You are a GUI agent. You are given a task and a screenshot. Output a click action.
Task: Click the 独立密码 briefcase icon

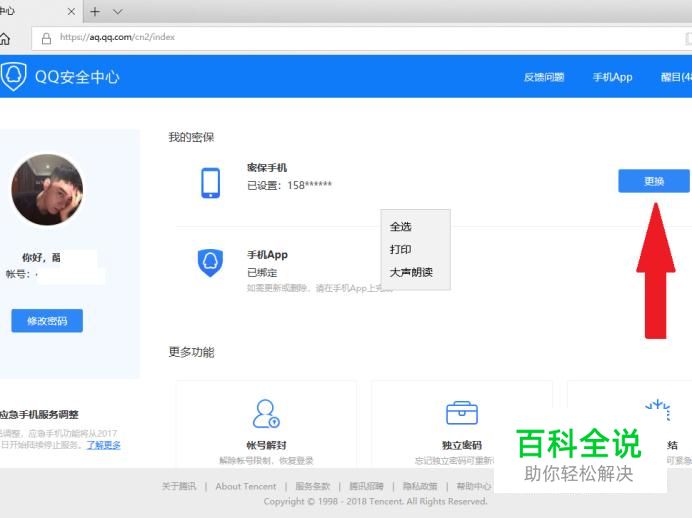tap(462, 413)
